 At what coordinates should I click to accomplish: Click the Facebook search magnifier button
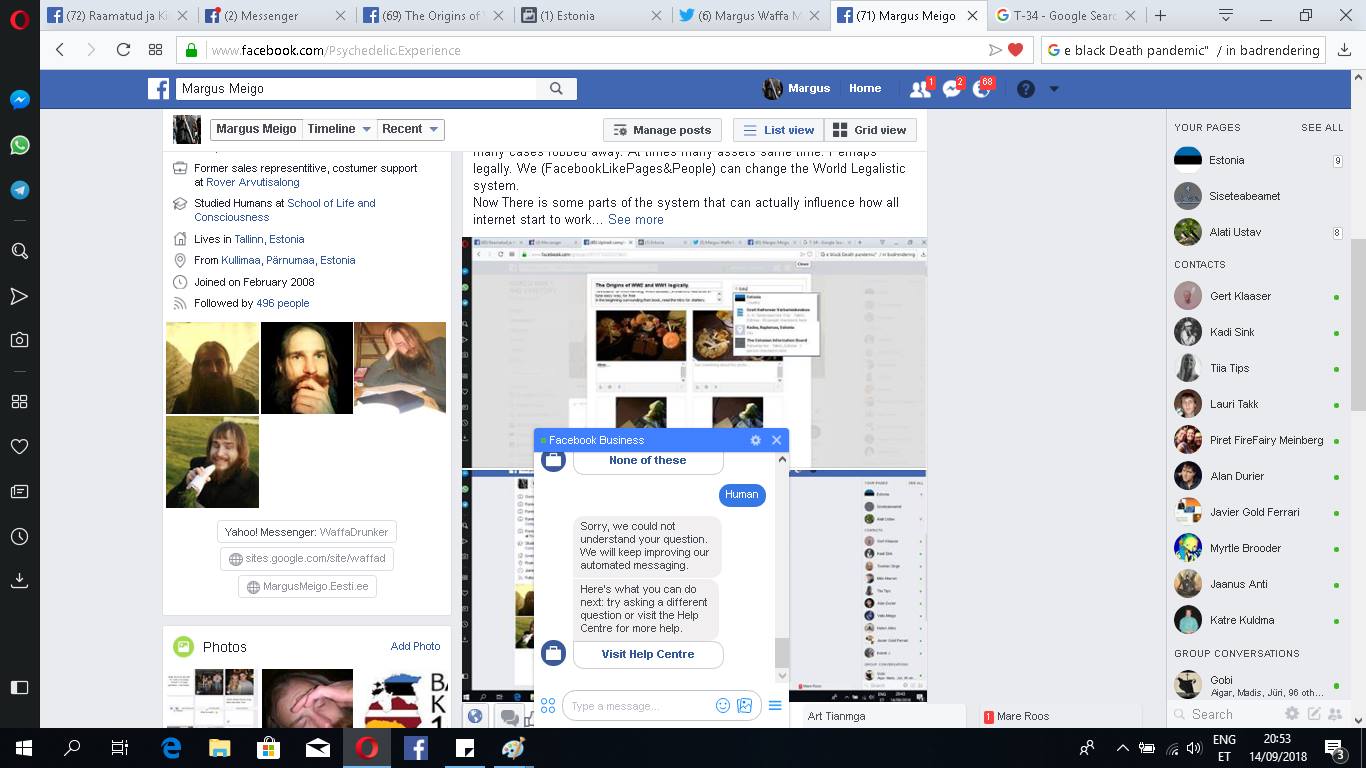[556, 89]
